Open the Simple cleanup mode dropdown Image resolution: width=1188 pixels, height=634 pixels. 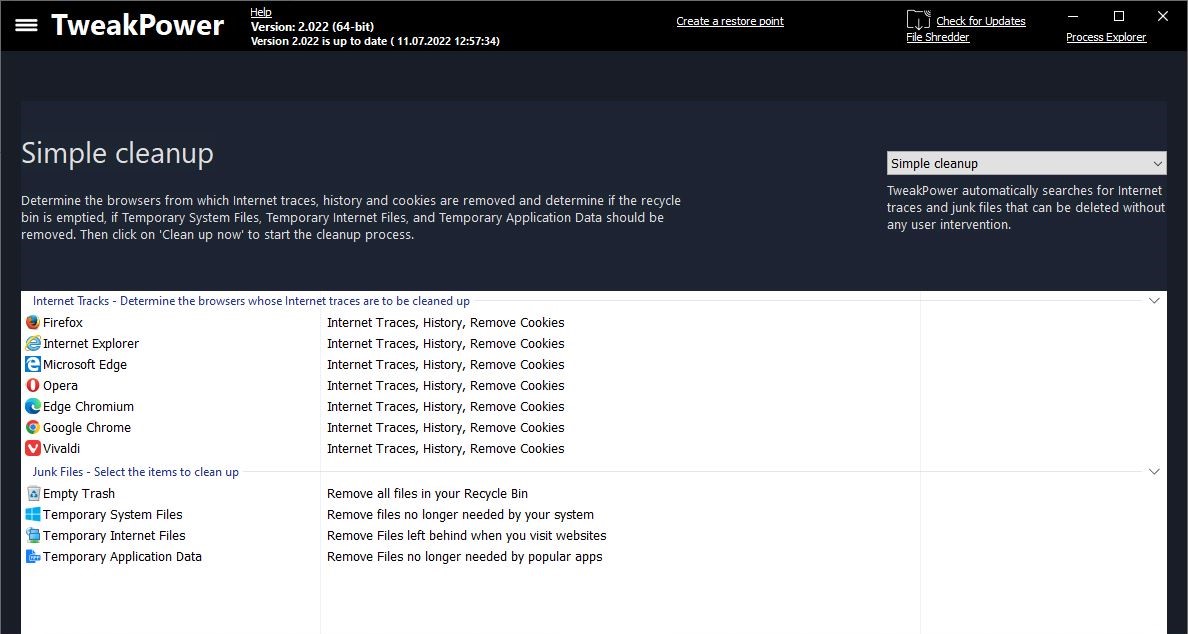(1027, 164)
